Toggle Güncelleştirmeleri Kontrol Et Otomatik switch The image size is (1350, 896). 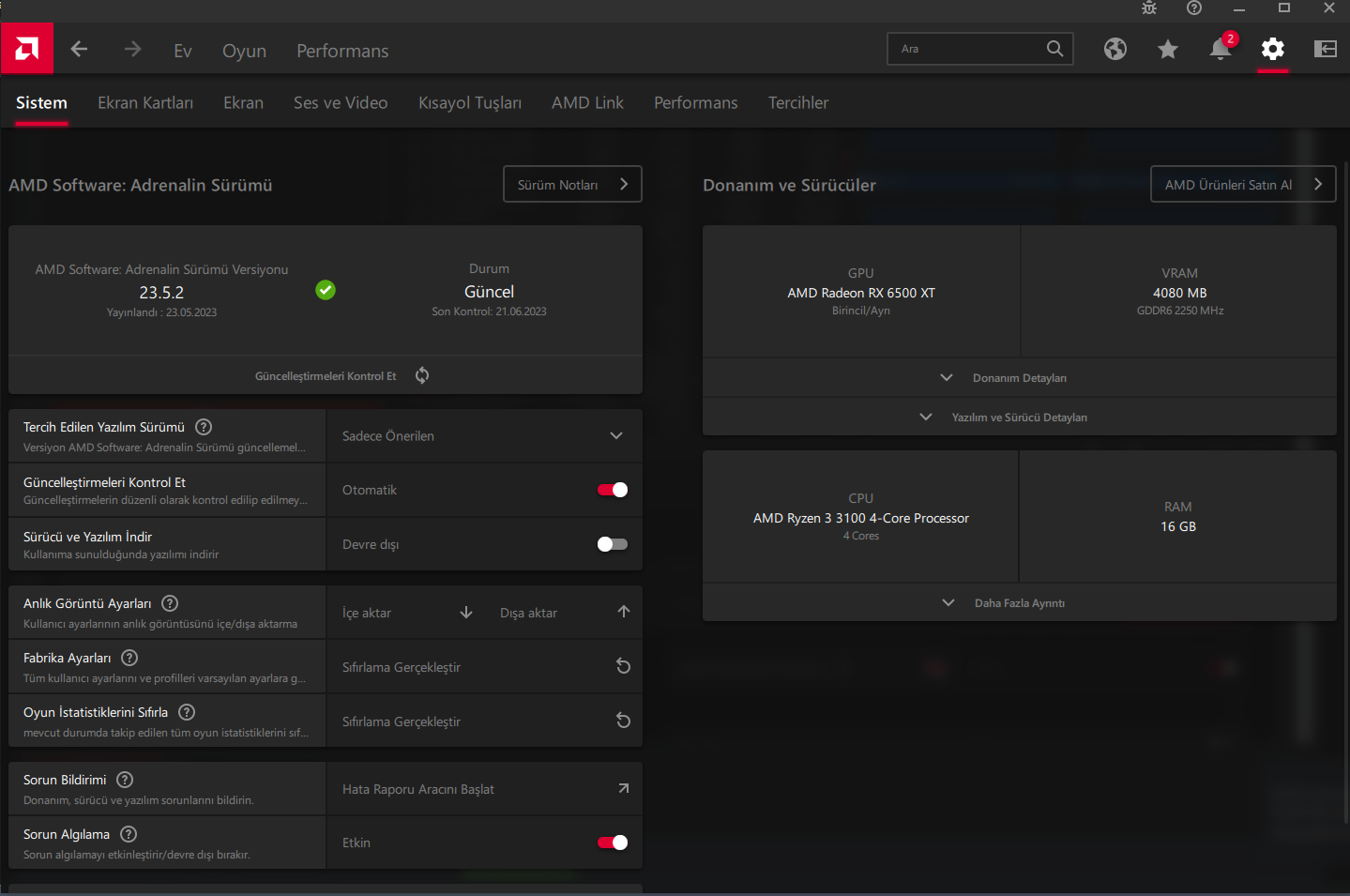click(x=613, y=490)
